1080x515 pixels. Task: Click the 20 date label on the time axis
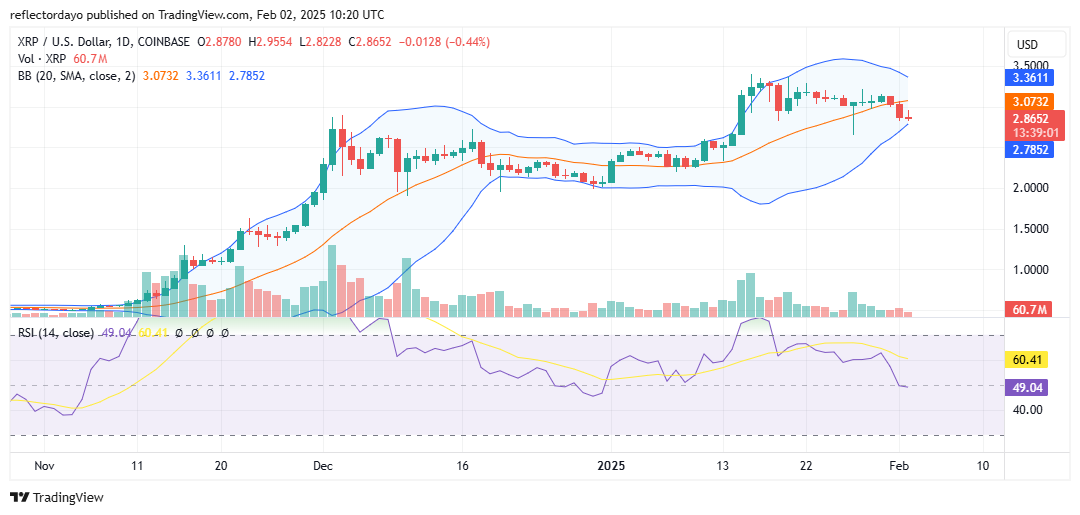(x=220, y=466)
